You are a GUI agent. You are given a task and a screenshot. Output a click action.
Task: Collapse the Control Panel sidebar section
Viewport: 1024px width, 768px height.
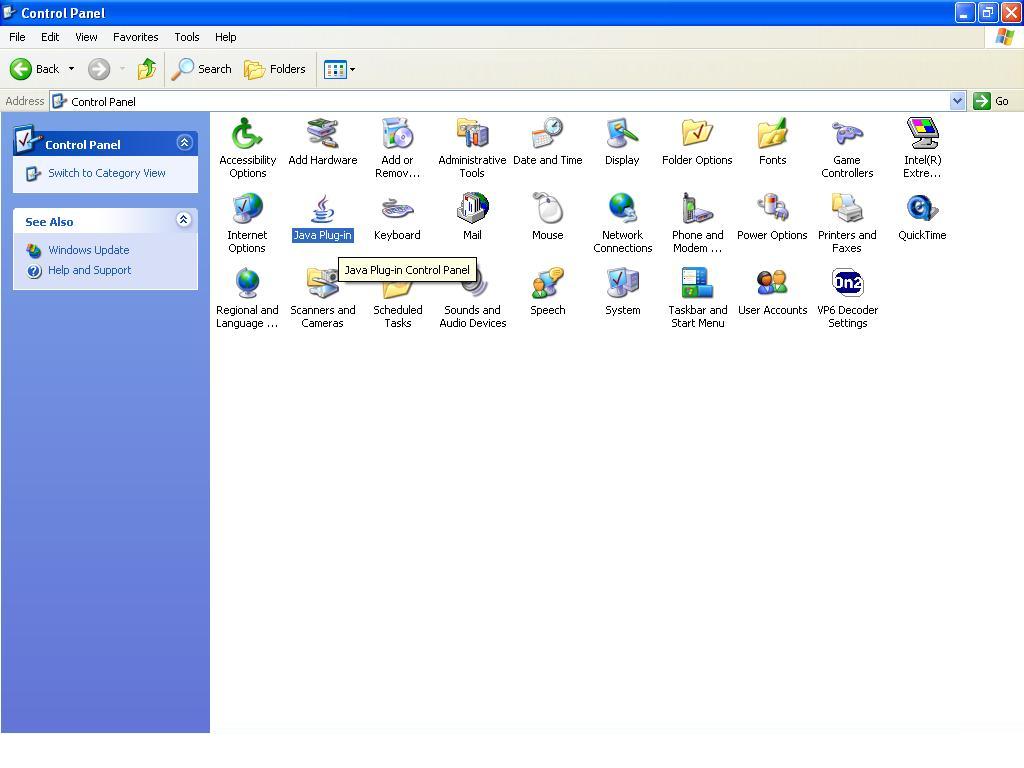pyautogui.click(x=184, y=143)
